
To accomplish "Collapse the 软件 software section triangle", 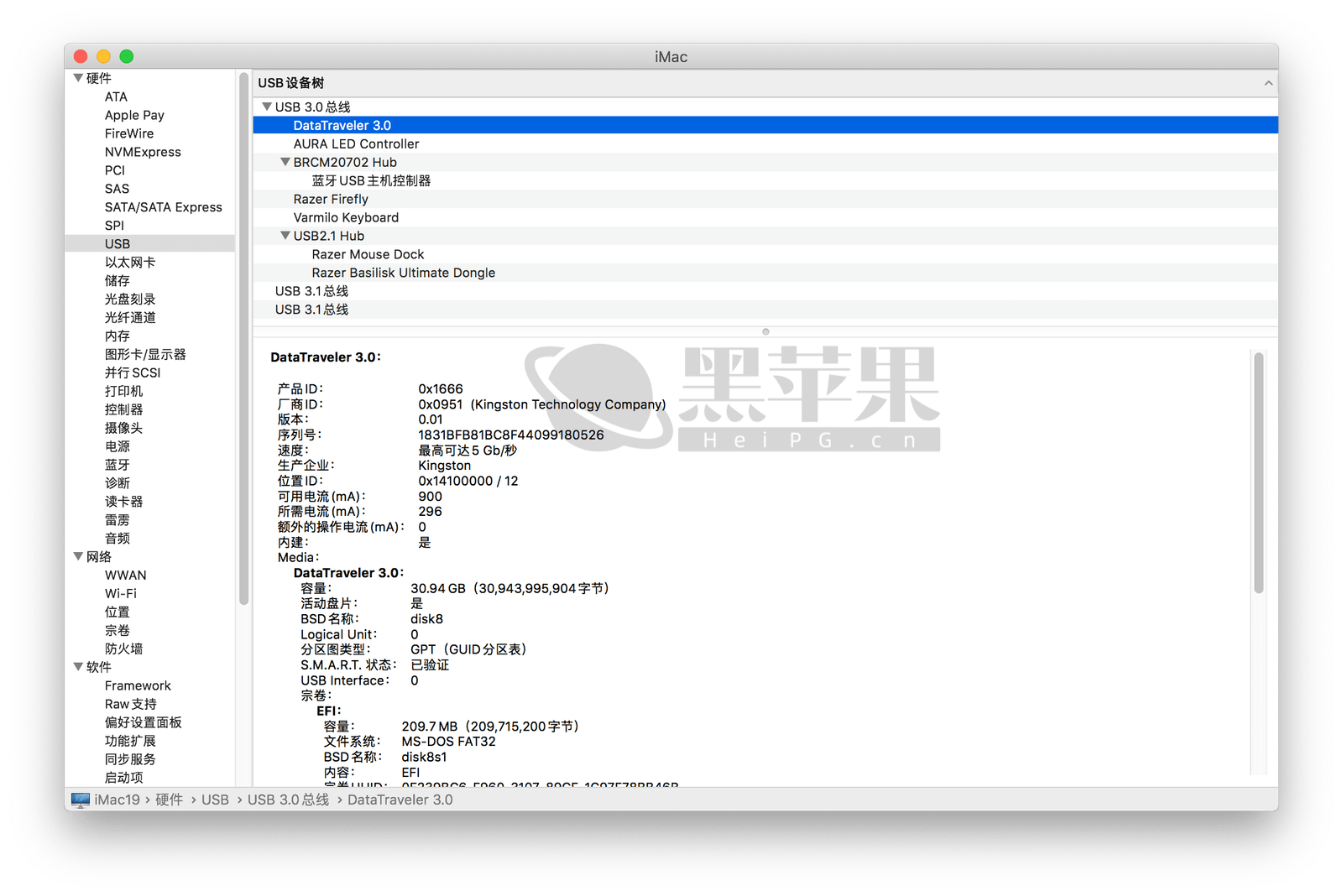I will click(x=78, y=667).
